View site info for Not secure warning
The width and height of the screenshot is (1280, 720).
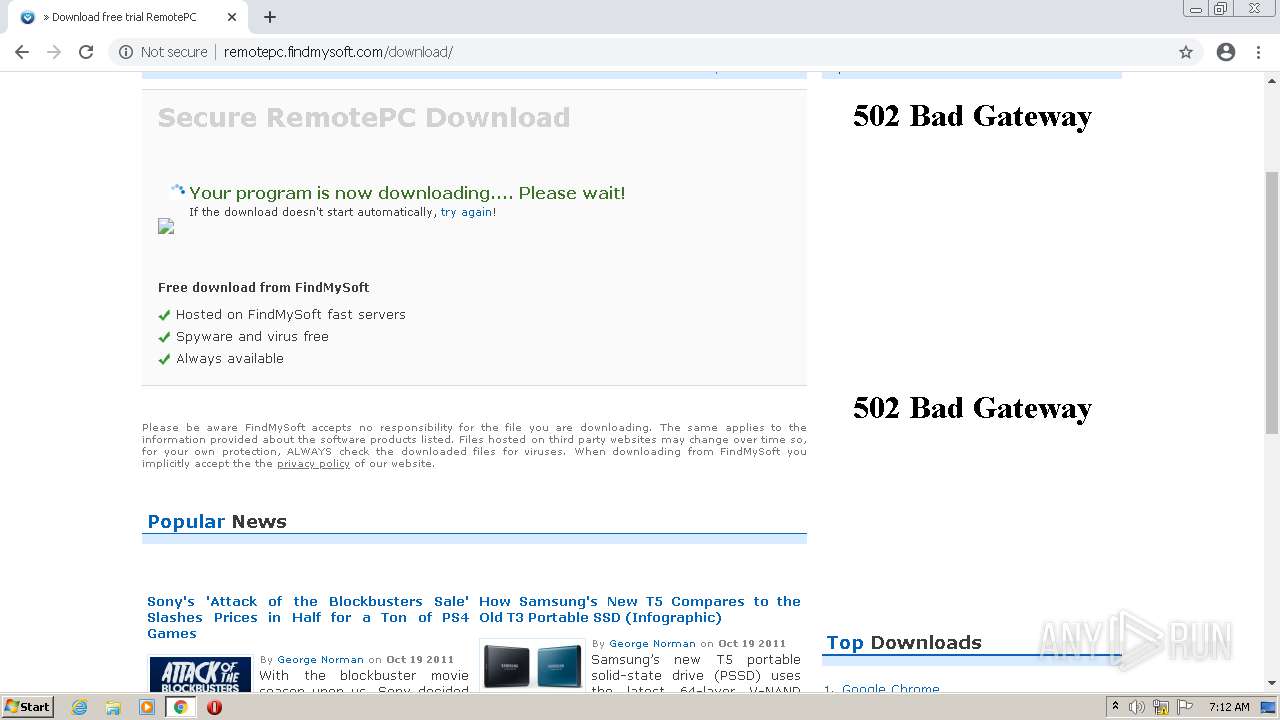tap(163, 52)
